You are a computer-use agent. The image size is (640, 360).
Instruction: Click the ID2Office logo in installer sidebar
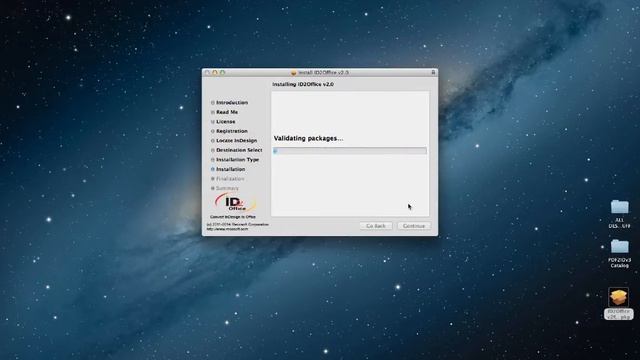pyautogui.click(x=235, y=203)
